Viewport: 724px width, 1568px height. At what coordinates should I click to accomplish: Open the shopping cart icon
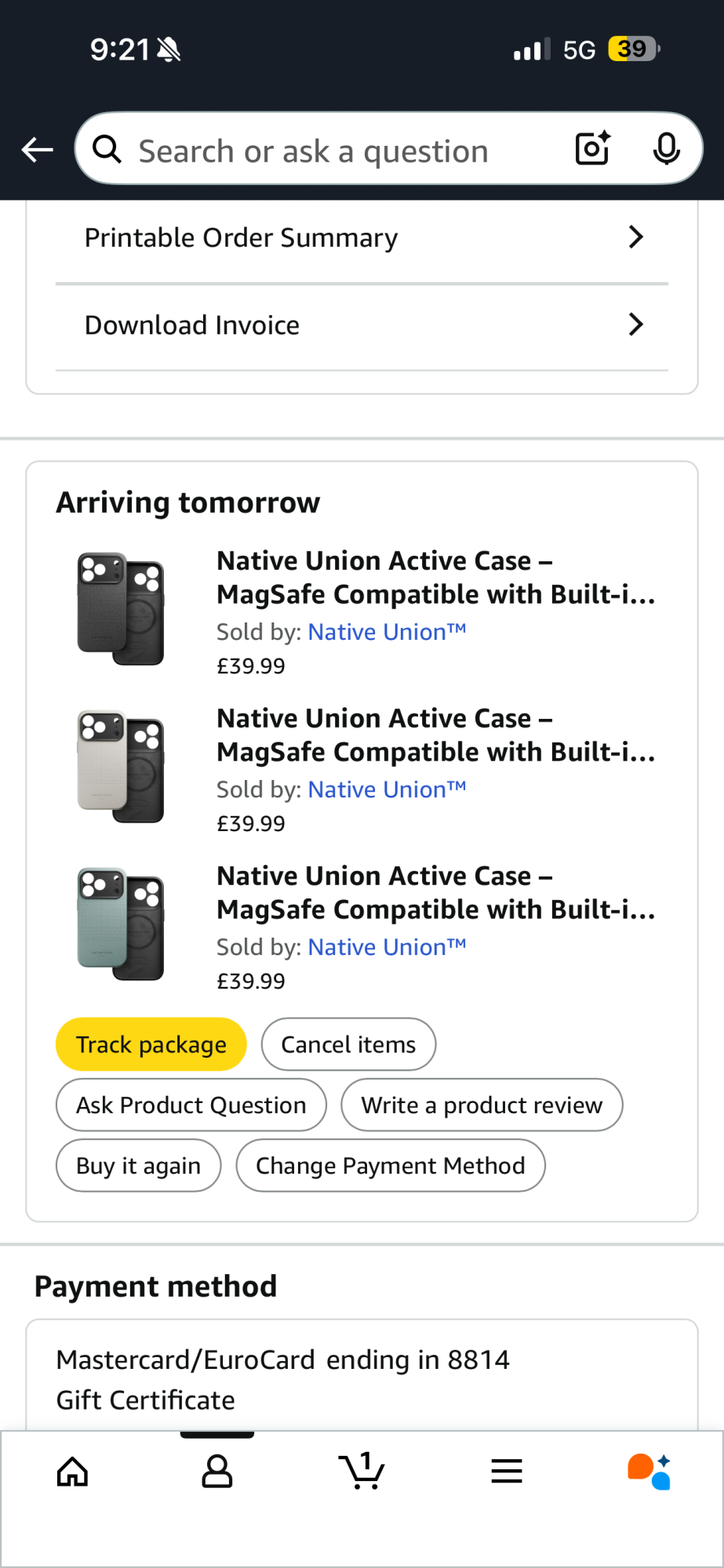362,1472
